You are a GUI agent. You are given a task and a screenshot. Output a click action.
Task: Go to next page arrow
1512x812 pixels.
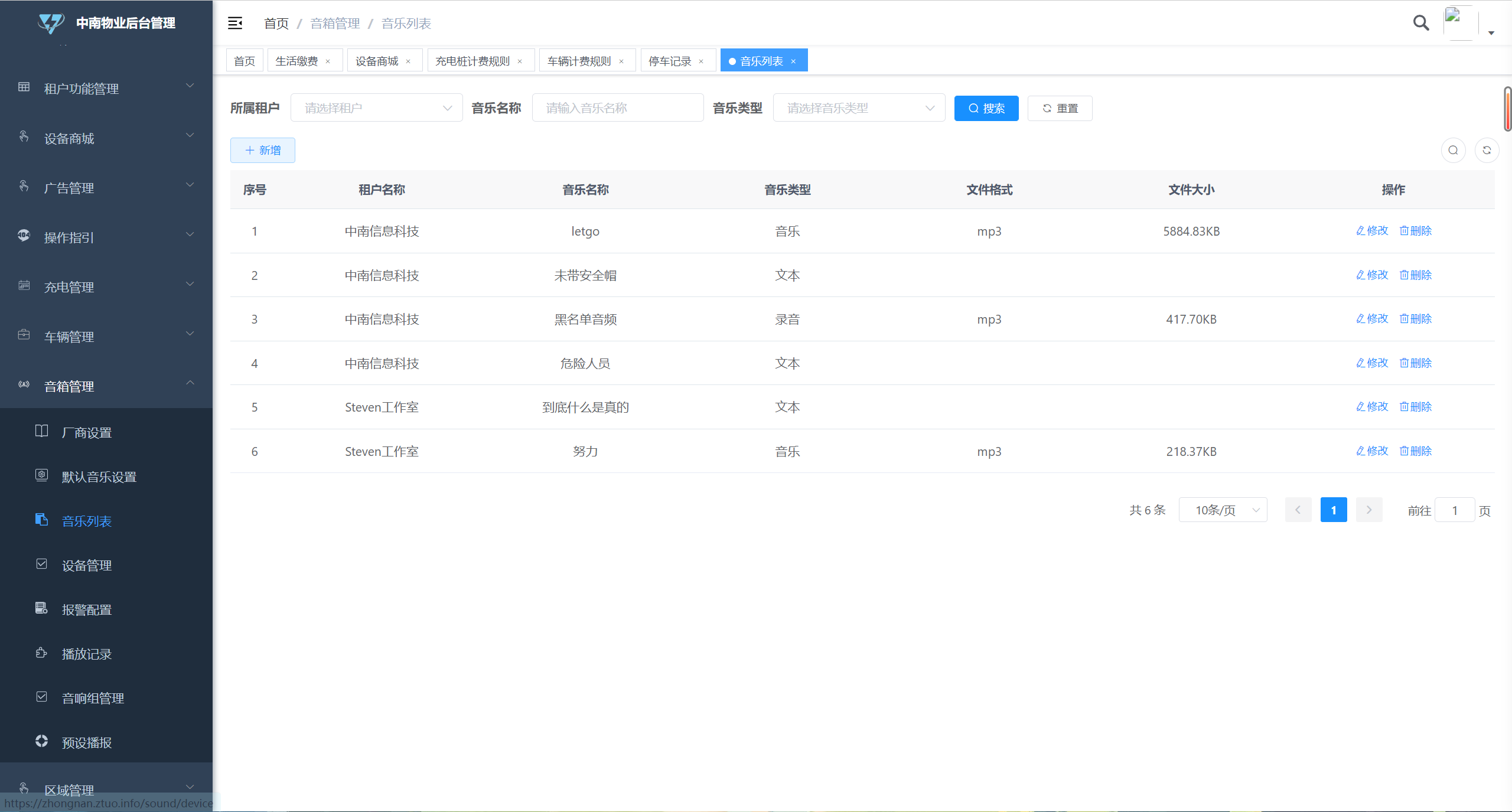(1369, 510)
